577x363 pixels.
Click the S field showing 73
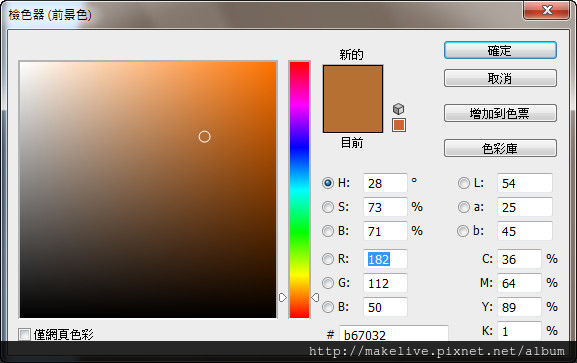[x=385, y=207]
